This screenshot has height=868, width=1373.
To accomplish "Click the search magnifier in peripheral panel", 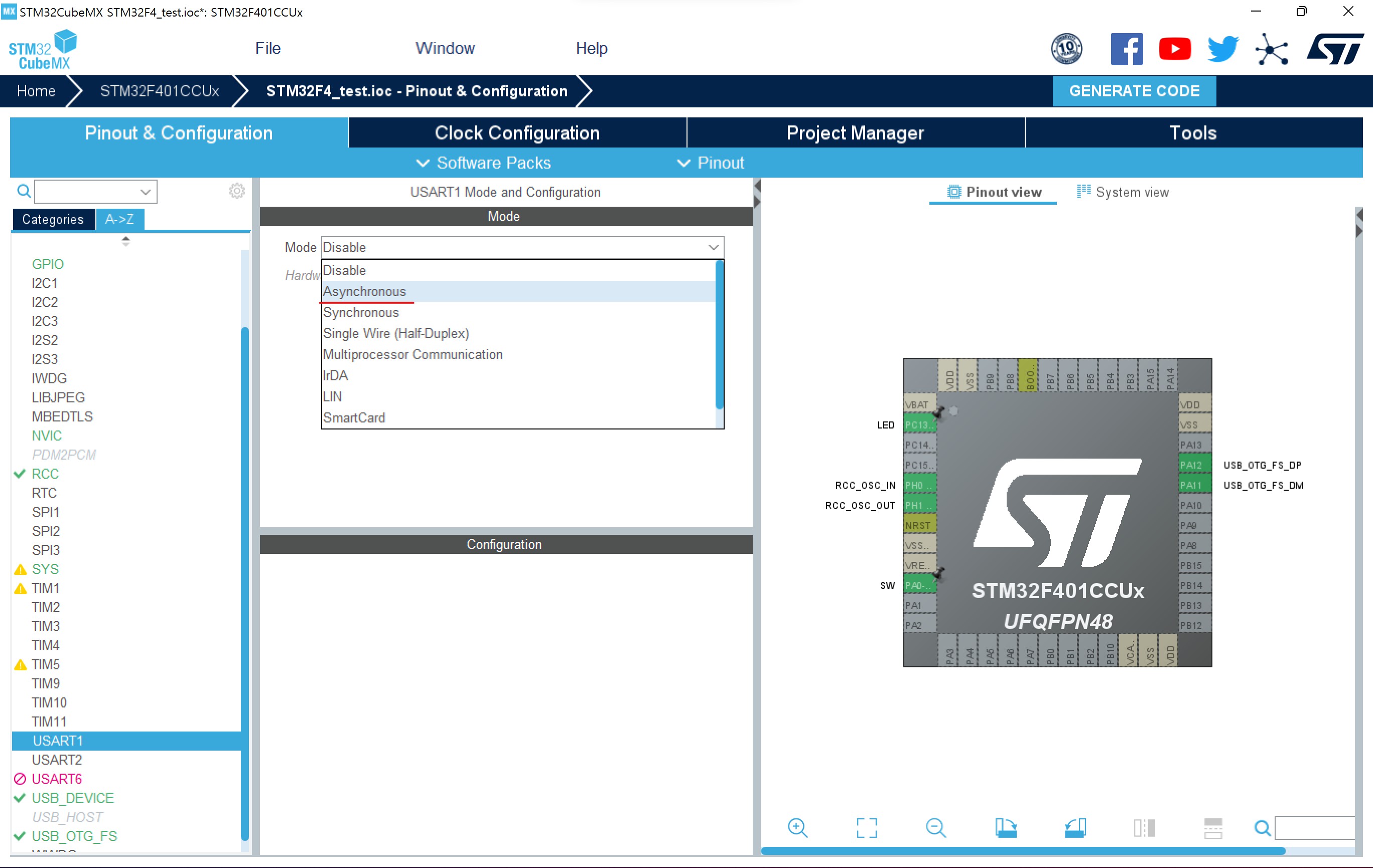I will point(24,191).
